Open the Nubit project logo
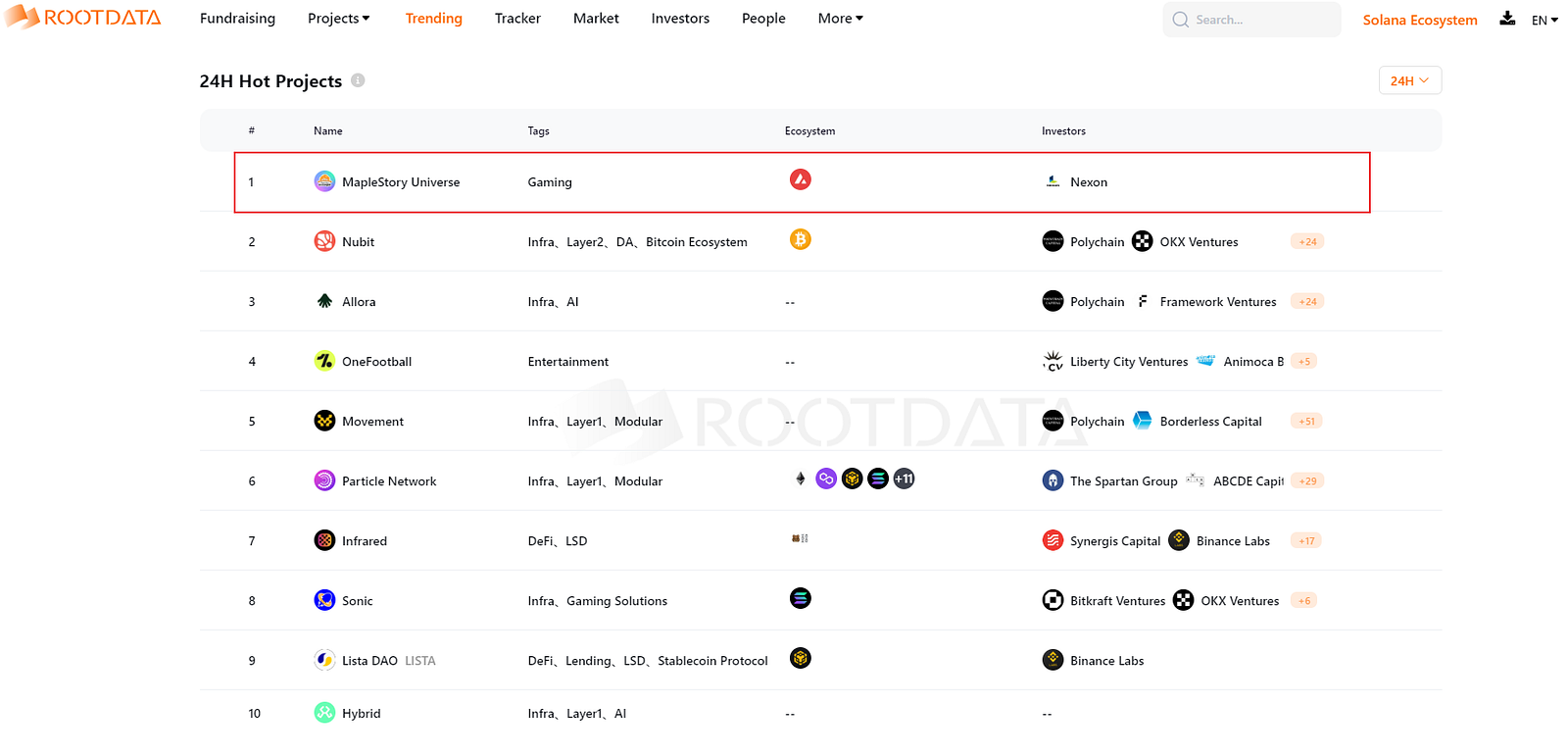This screenshot has width=1568, height=756. (x=324, y=241)
